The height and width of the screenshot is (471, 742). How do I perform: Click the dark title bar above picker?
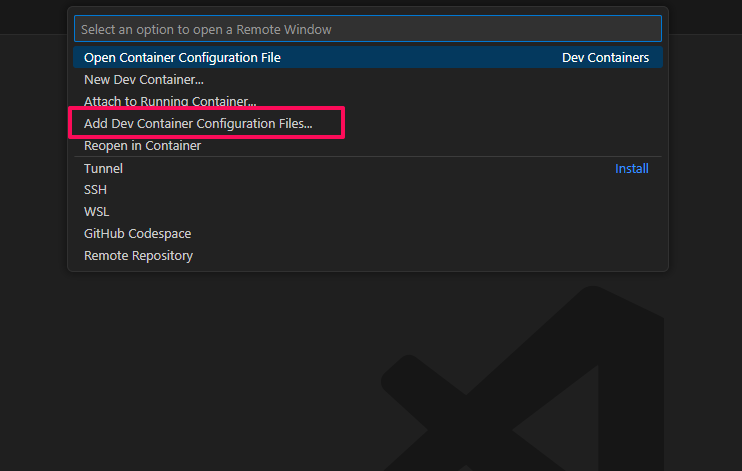tap(33, 17)
